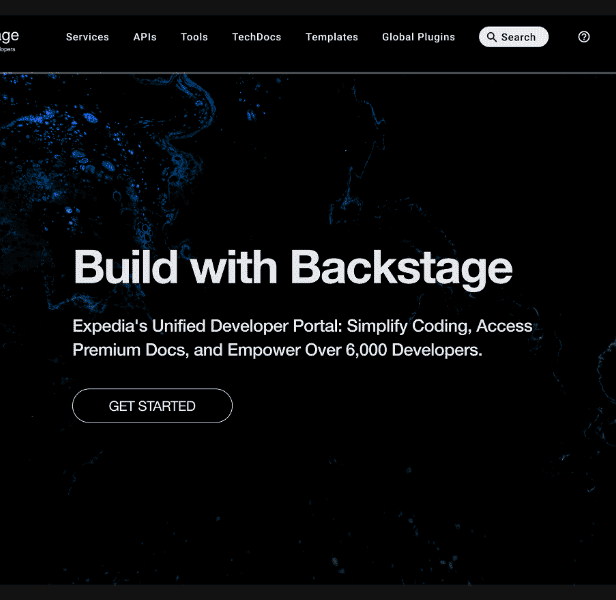The image size is (616, 600).
Task: Open TechDocs from the top navigation
Action: click(257, 37)
